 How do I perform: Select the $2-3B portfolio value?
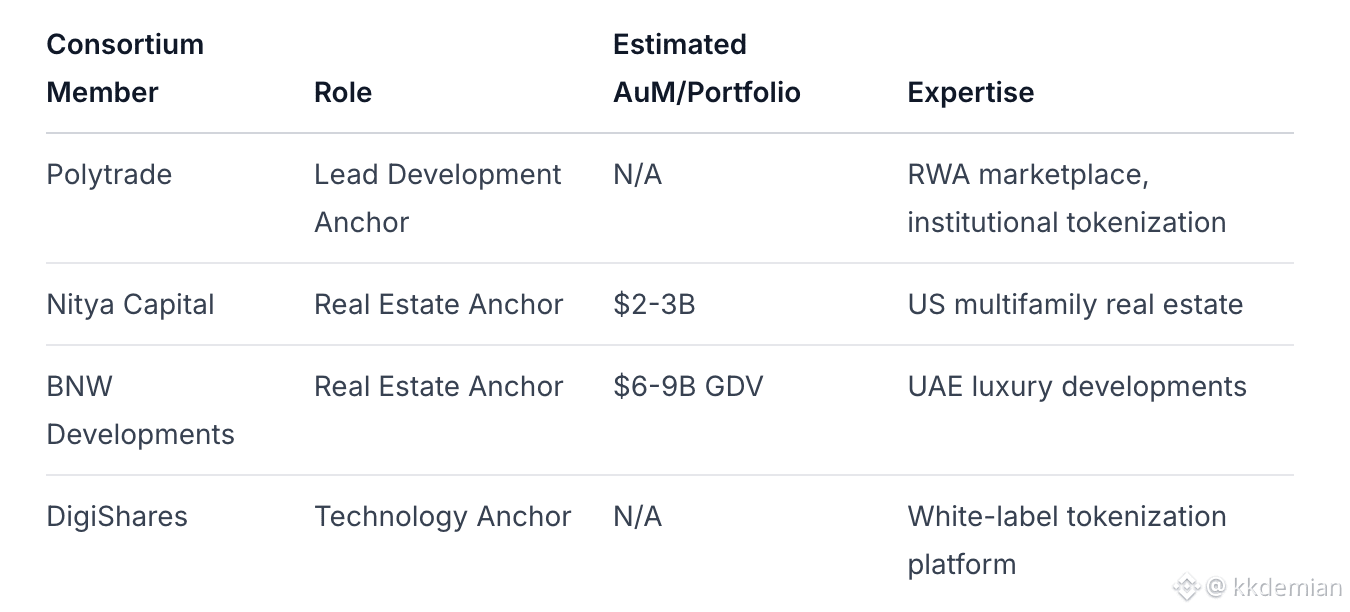pos(654,304)
